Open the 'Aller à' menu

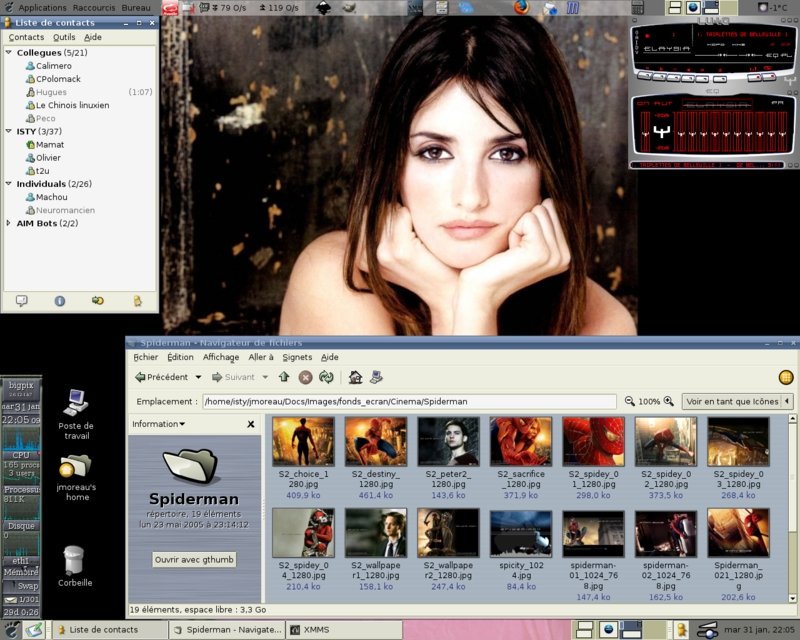[261, 357]
